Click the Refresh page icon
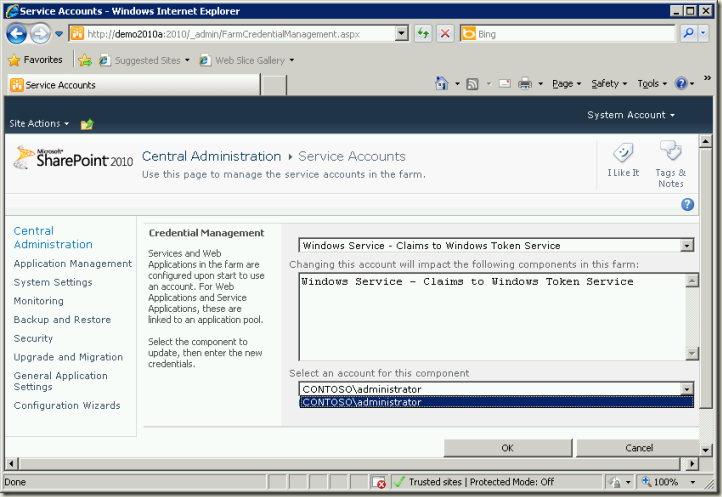 [x=423, y=34]
